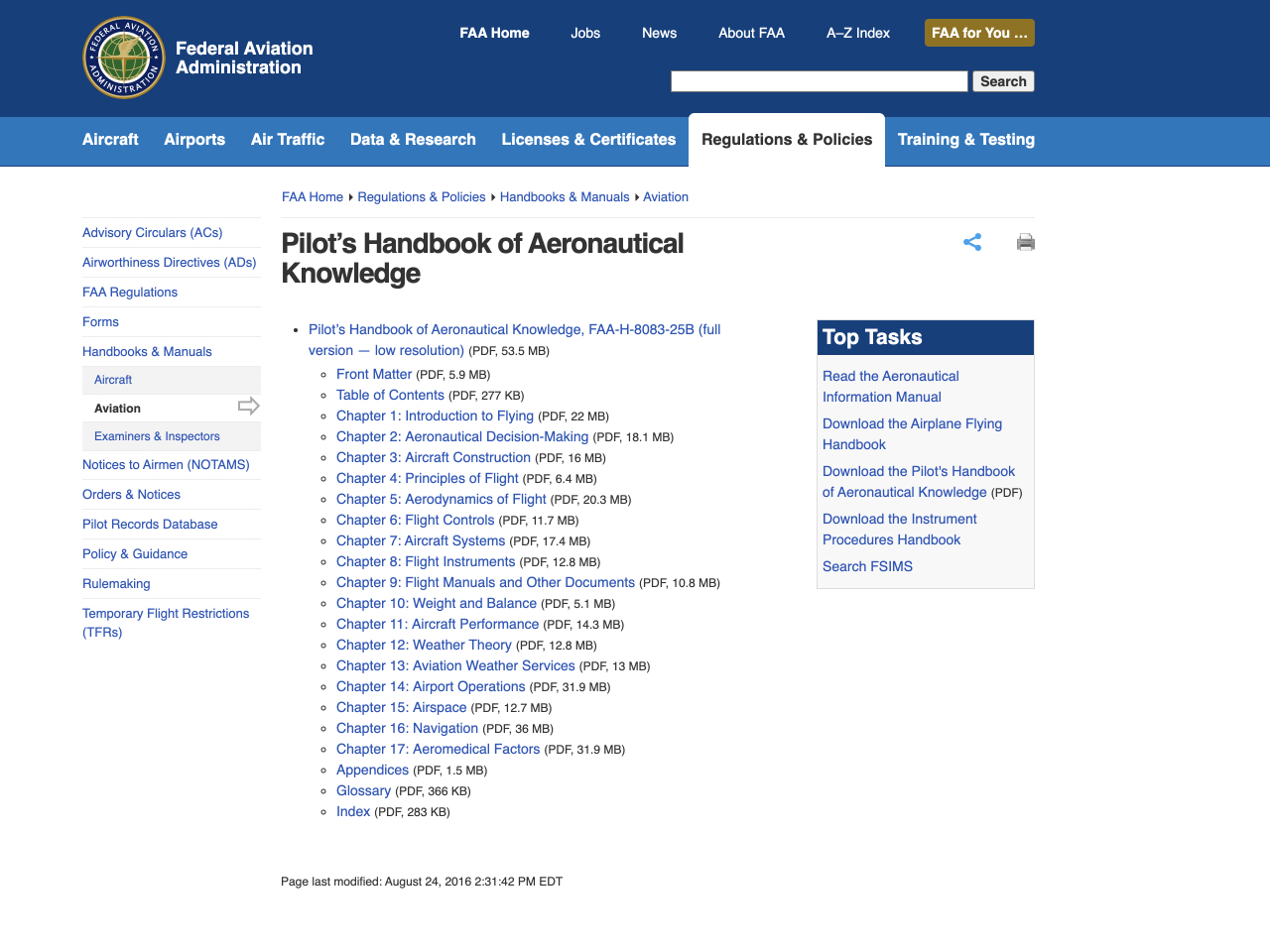Open Chapter 8: Flight Instruments
This screenshot has width=1270, height=952.
click(426, 561)
